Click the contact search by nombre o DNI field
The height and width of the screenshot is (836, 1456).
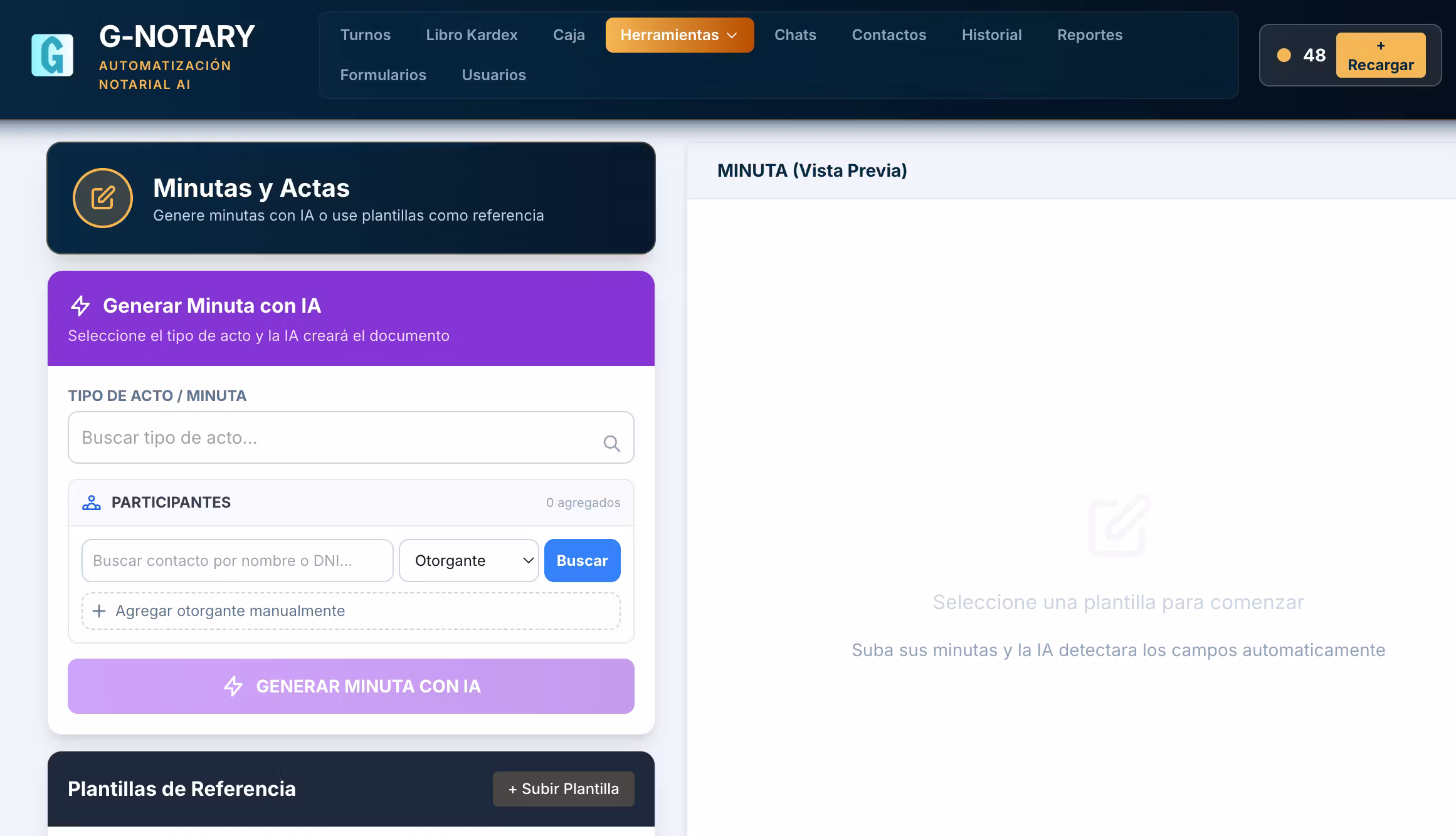[x=237, y=561]
